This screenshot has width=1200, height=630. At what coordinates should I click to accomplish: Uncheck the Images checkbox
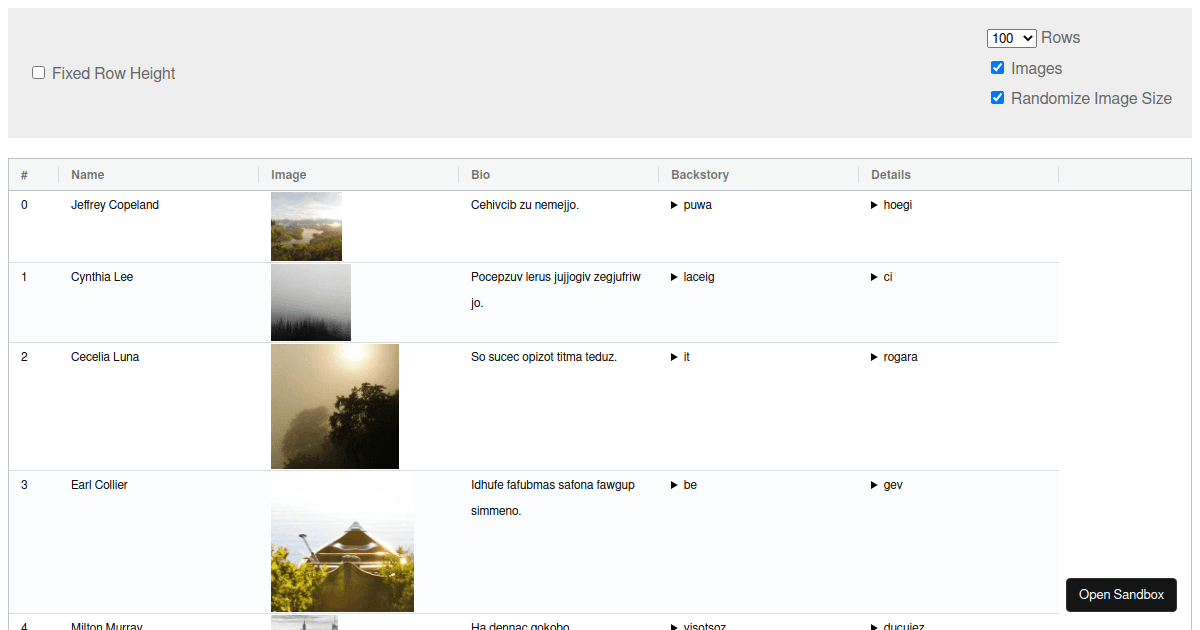997,68
